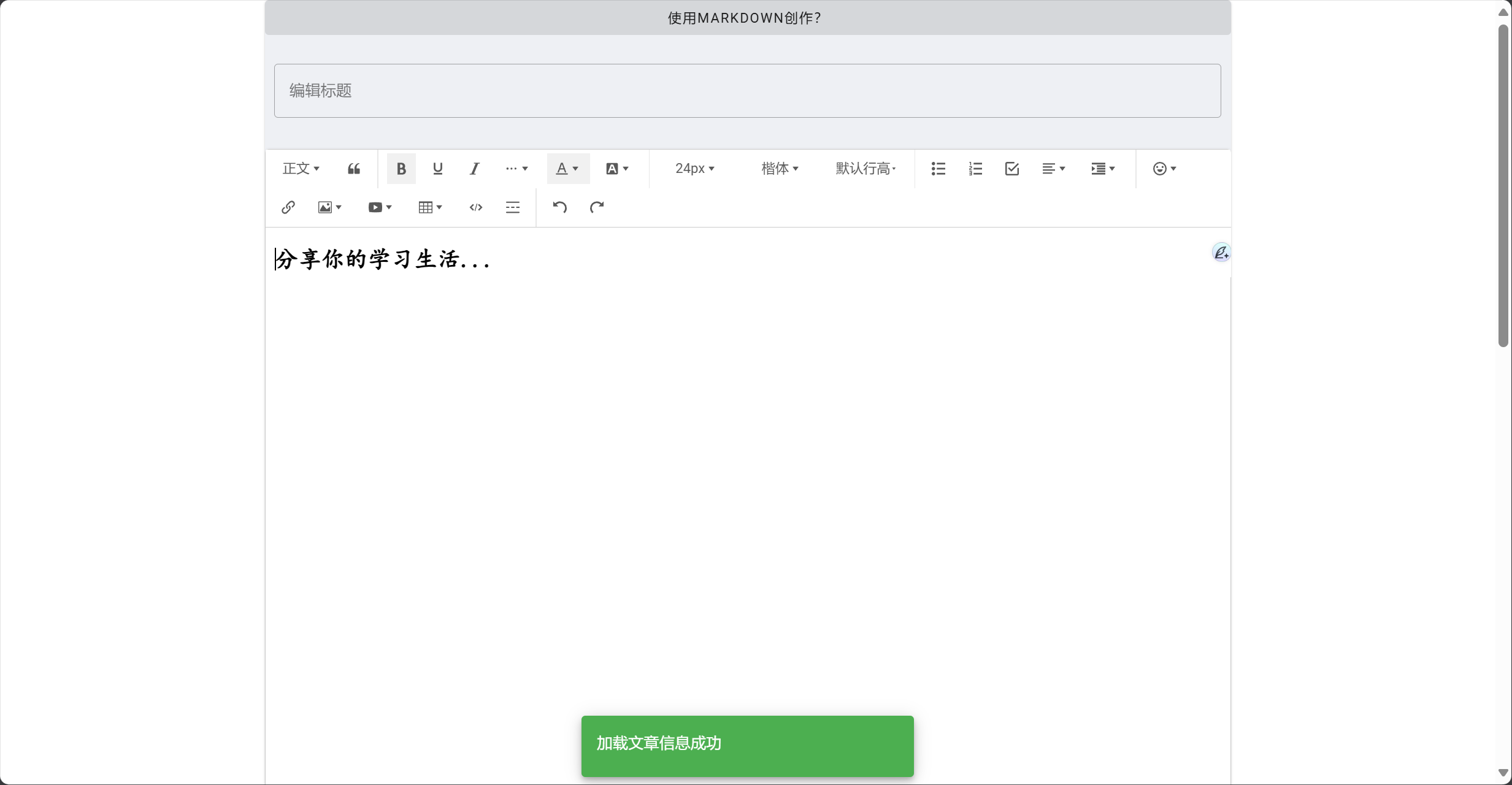This screenshot has height=785, width=1512.
Task: Redo the last undone edit
Action: pyautogui.click(x=597, y=207)
